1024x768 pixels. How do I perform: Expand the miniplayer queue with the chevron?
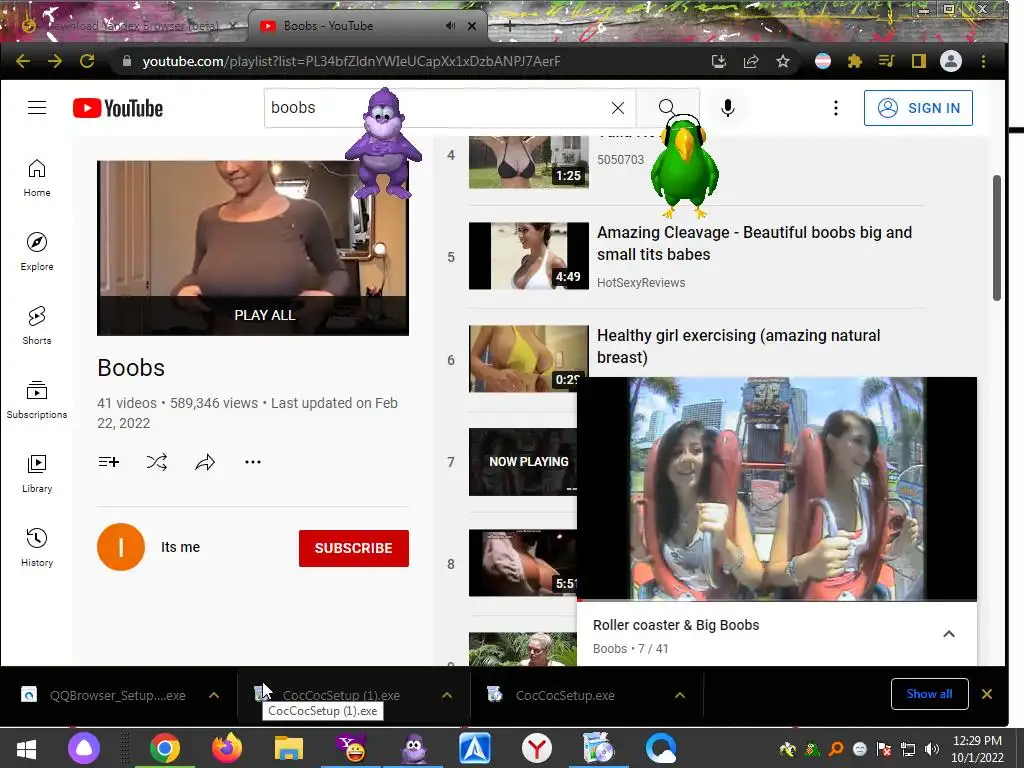pyautogui.click(x=949, y=634)
